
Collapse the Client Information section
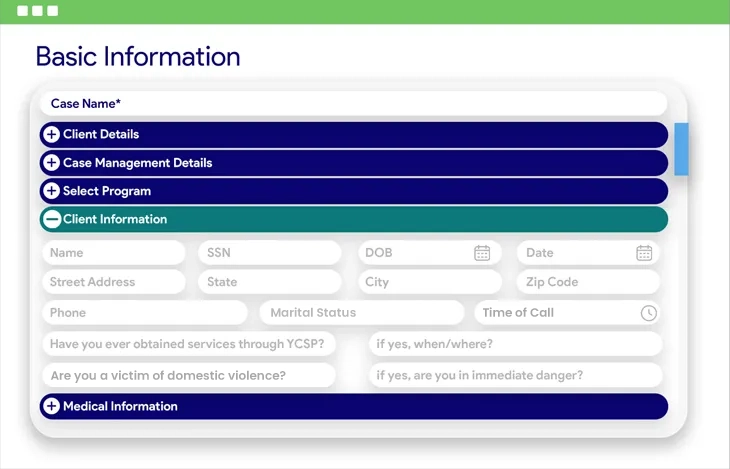click(350, 219)
